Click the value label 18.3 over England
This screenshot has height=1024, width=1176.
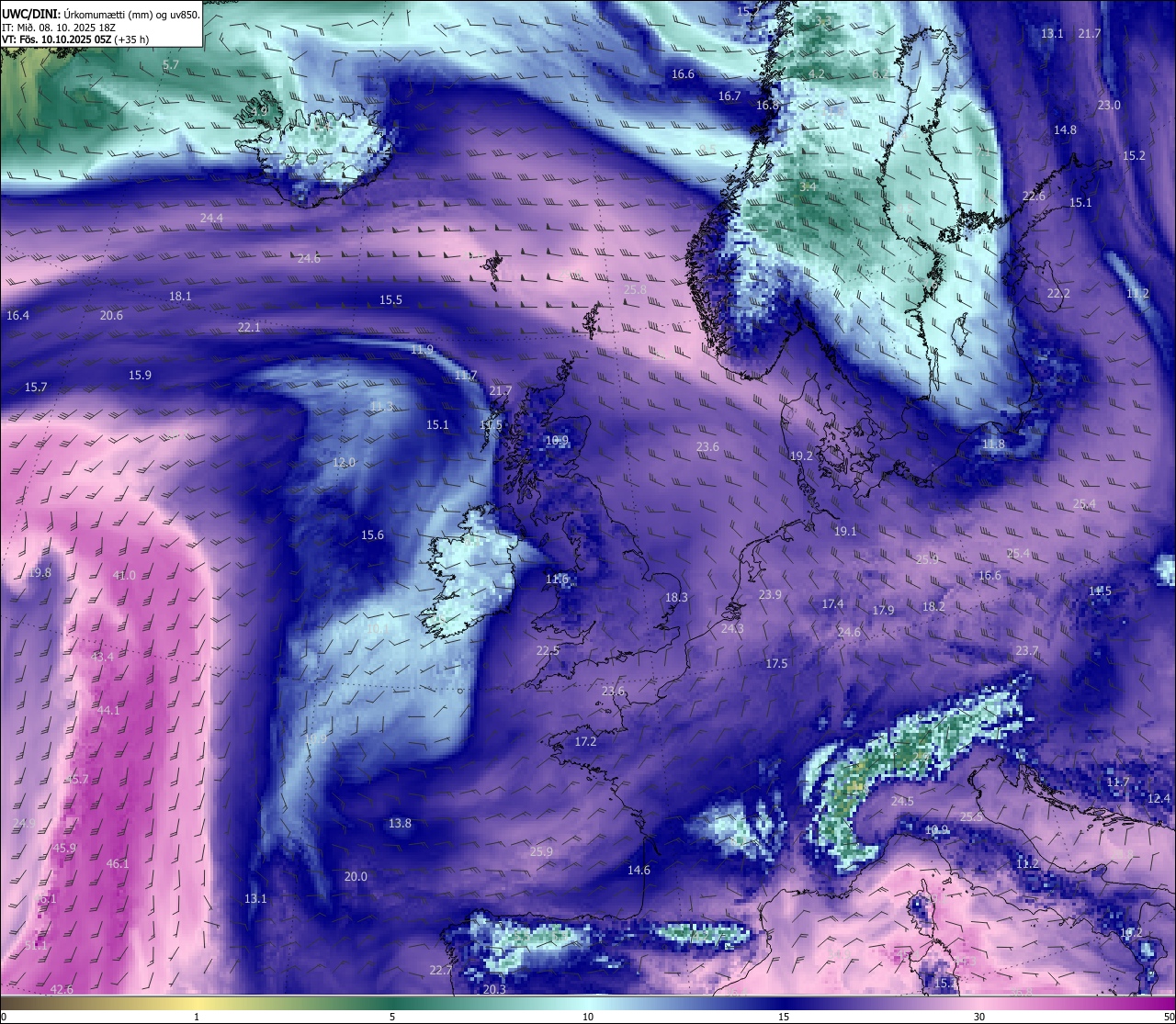click(x=676, y=597)
